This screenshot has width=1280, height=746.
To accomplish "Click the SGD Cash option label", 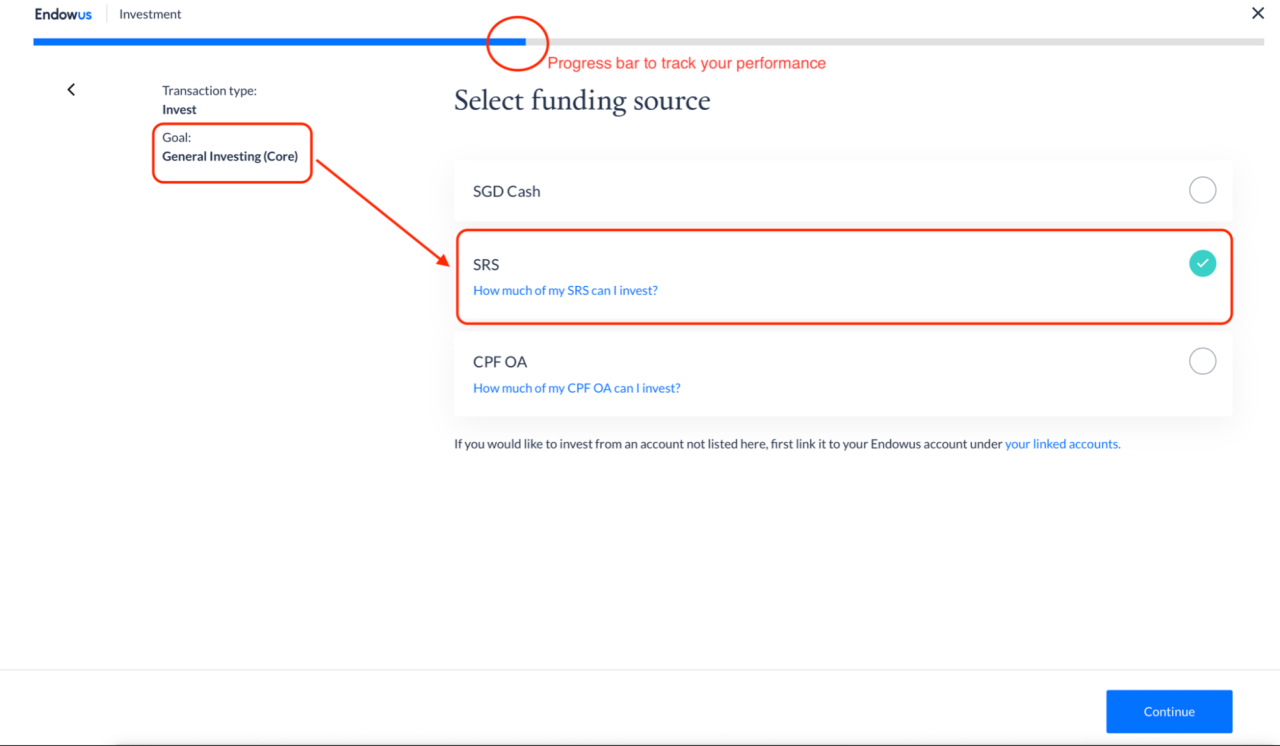I will coord(506,191).
